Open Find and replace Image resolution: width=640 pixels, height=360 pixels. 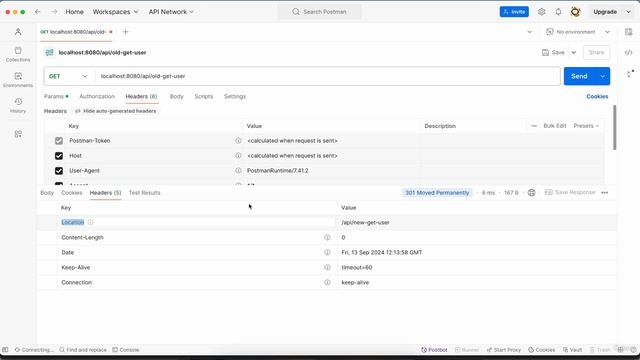click(x=83, y=350)
